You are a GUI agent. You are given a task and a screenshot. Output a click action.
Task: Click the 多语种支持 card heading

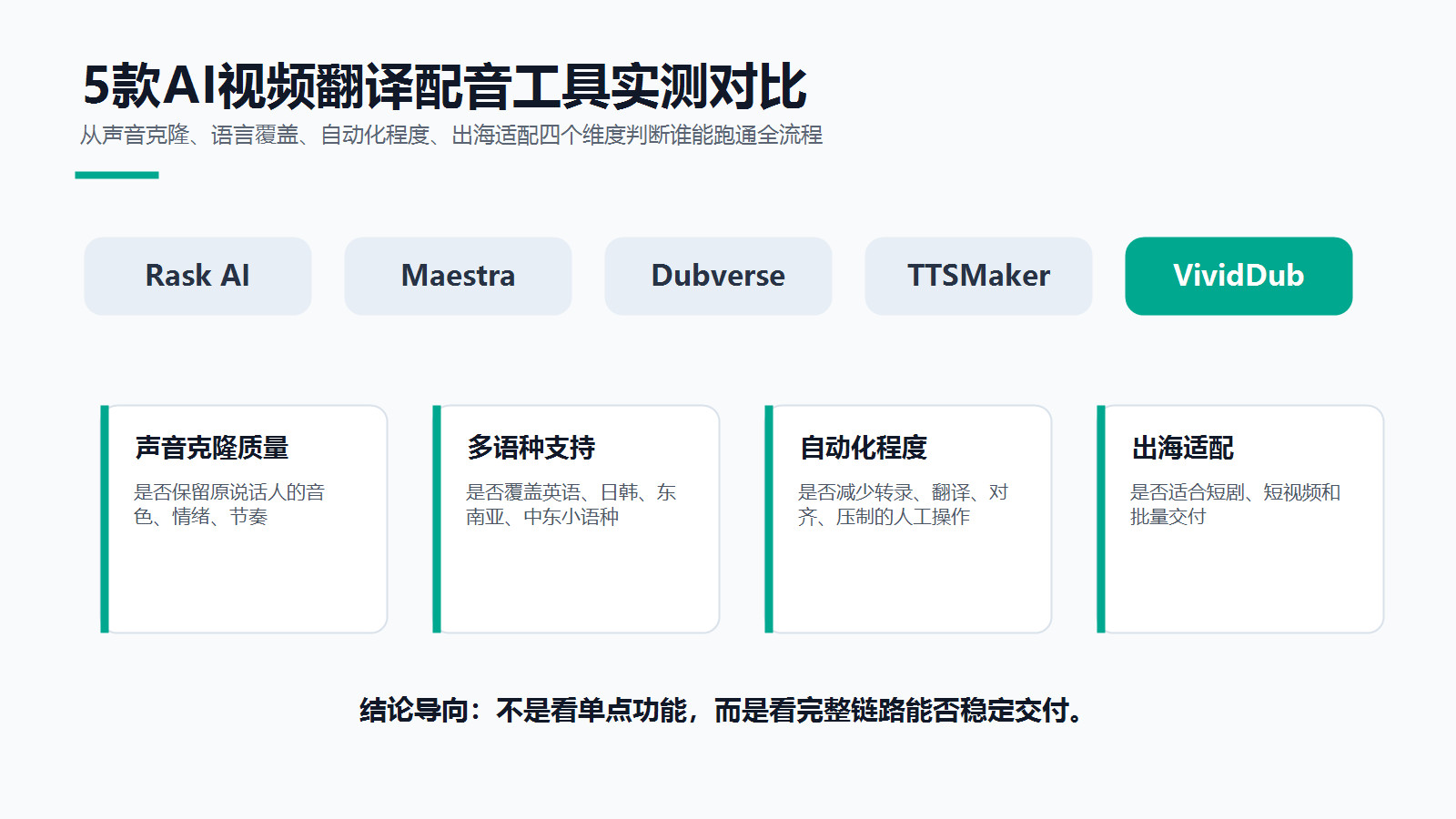click(x=531, y=448)
